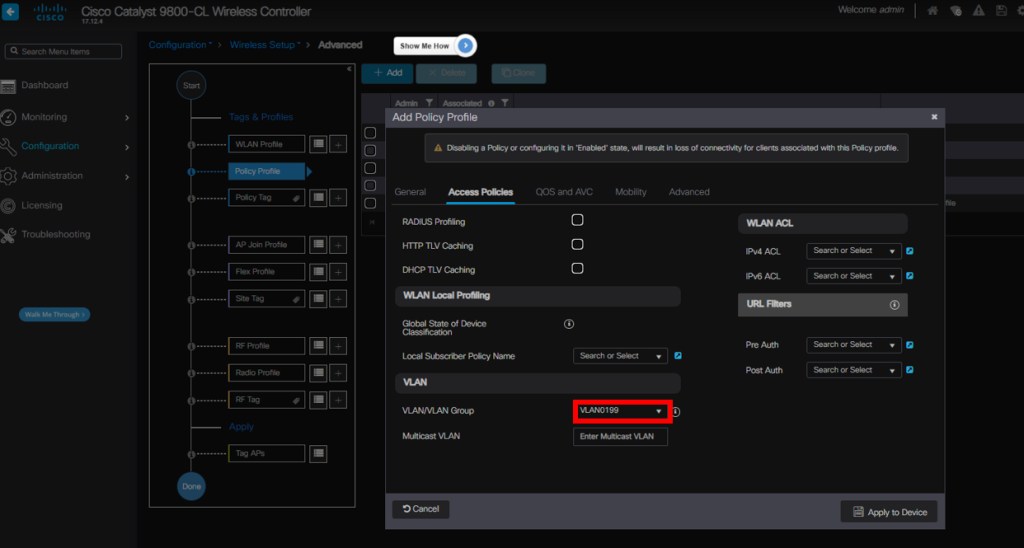
Task: Select the Access Policies tab
Action: click(481, 192)
